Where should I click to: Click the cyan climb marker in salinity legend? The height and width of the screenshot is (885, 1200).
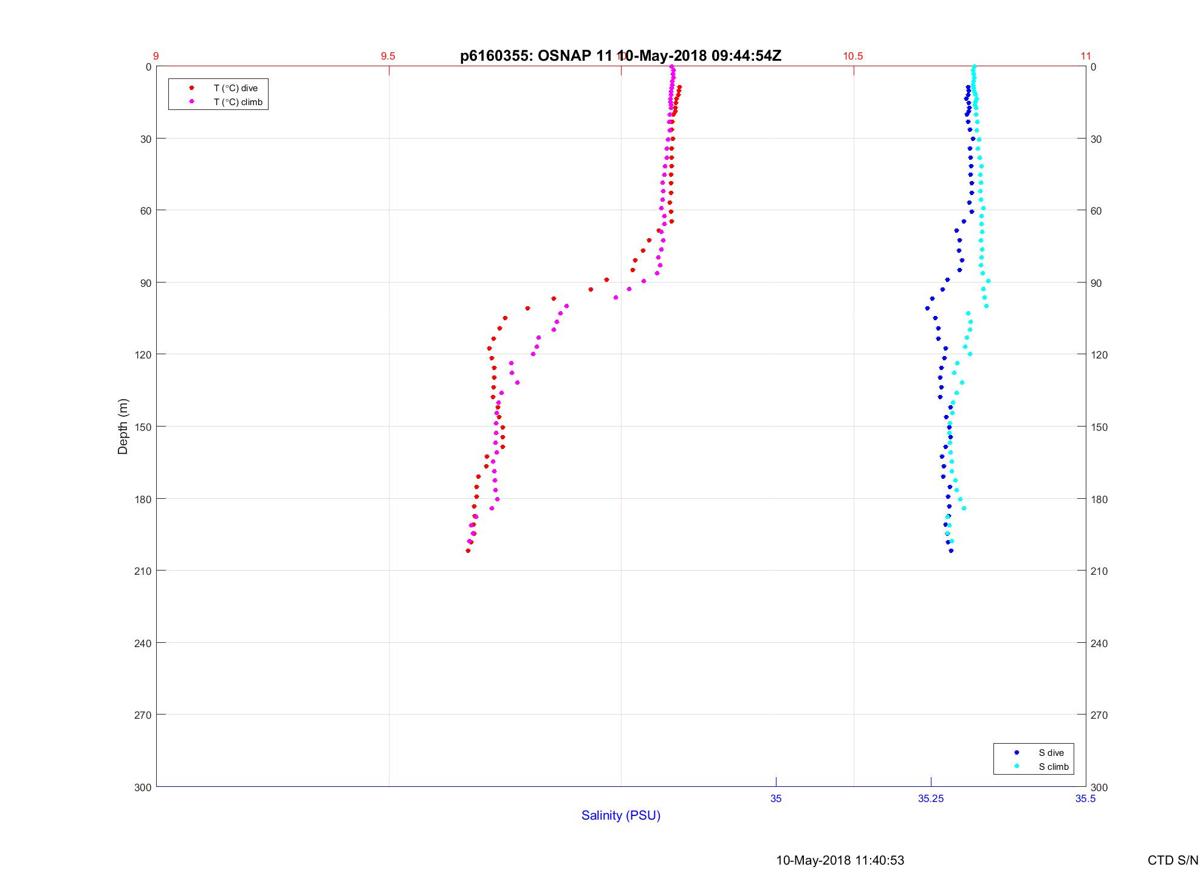click(1017, 767)
